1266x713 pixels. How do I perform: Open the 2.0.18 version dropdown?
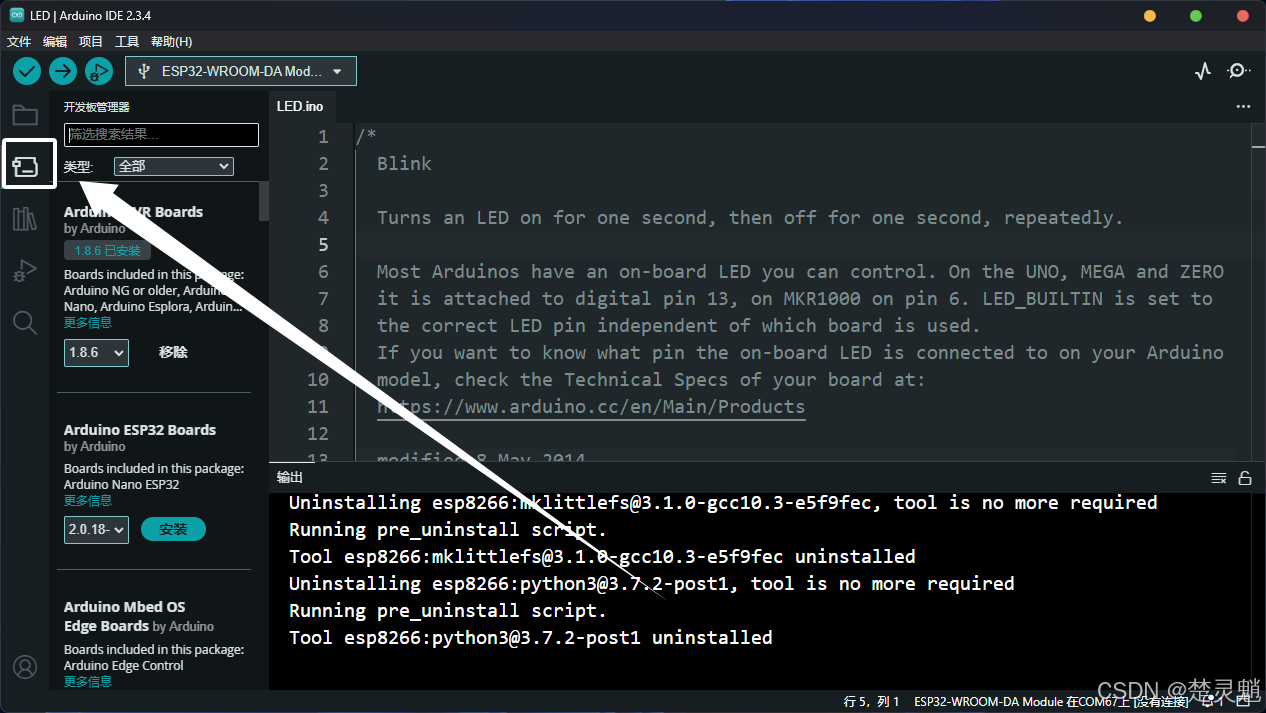(x=96, y=530)
